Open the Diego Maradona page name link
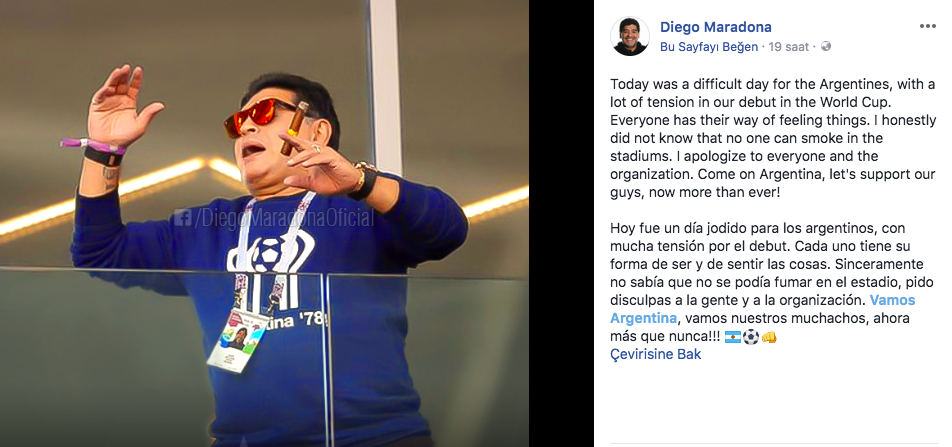952x447 pixels. point(716,27)
